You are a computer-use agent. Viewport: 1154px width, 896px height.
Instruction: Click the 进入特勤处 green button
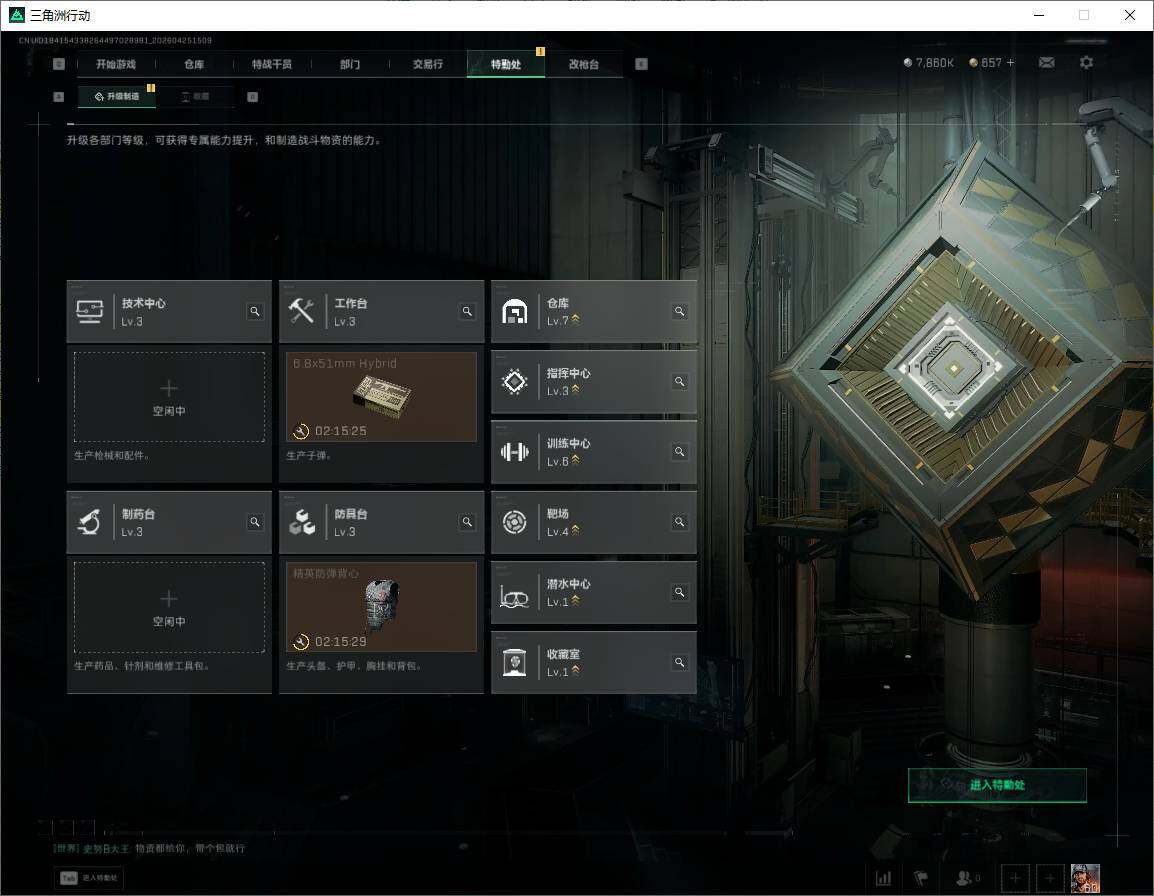(x=997, y=785)
